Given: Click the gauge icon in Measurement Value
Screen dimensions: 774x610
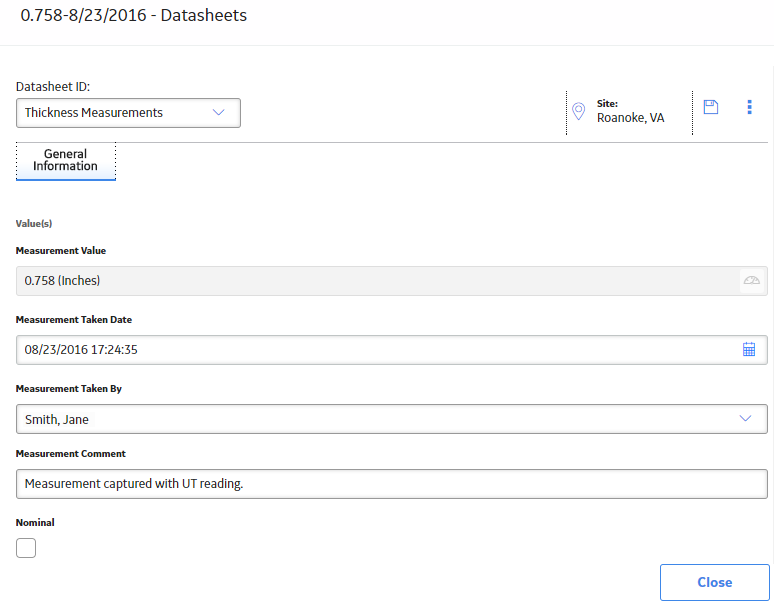Looking at the screenshot, I should 751,281.
